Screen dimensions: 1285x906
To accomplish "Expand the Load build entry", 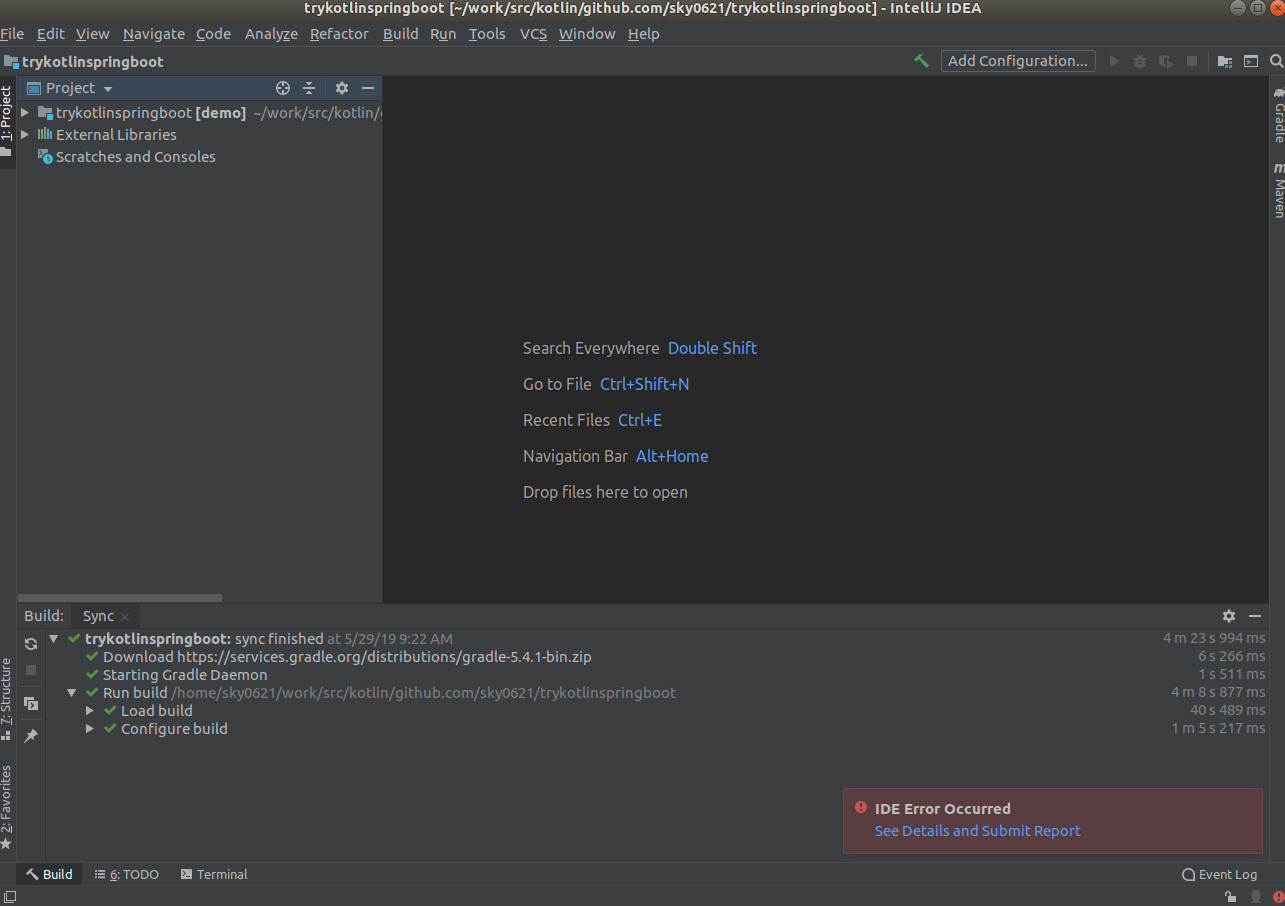I will point(89,710).
